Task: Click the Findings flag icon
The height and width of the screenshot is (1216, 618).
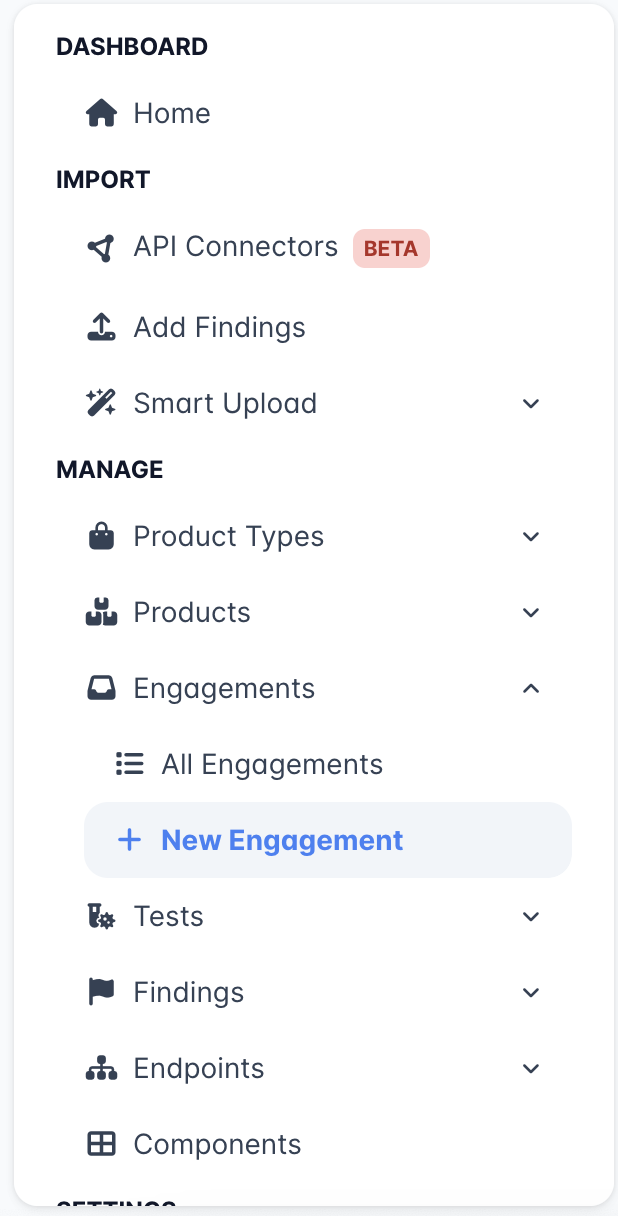Action: coord(102,993)
